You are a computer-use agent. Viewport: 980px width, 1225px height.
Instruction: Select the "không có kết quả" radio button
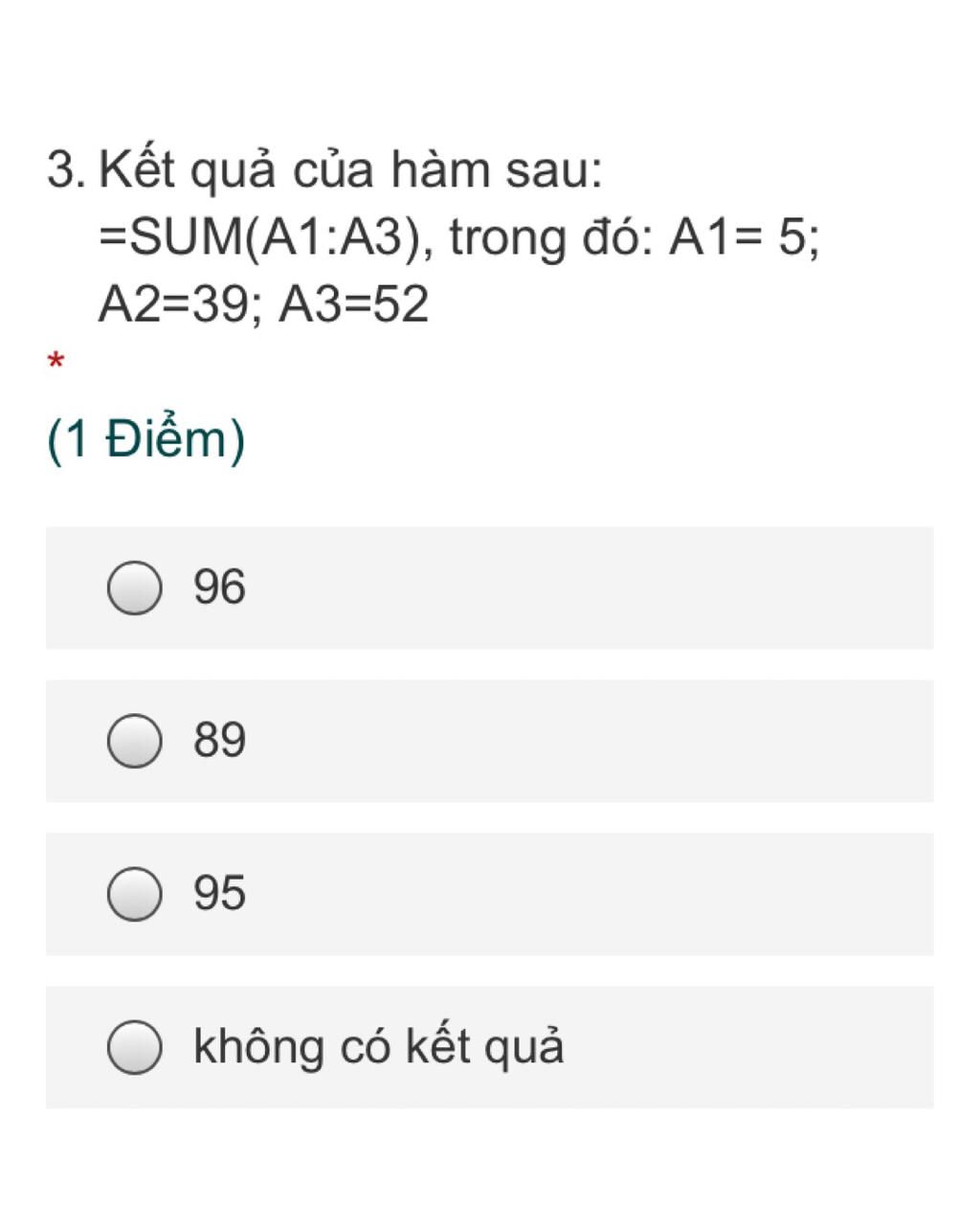(134, 1047)
